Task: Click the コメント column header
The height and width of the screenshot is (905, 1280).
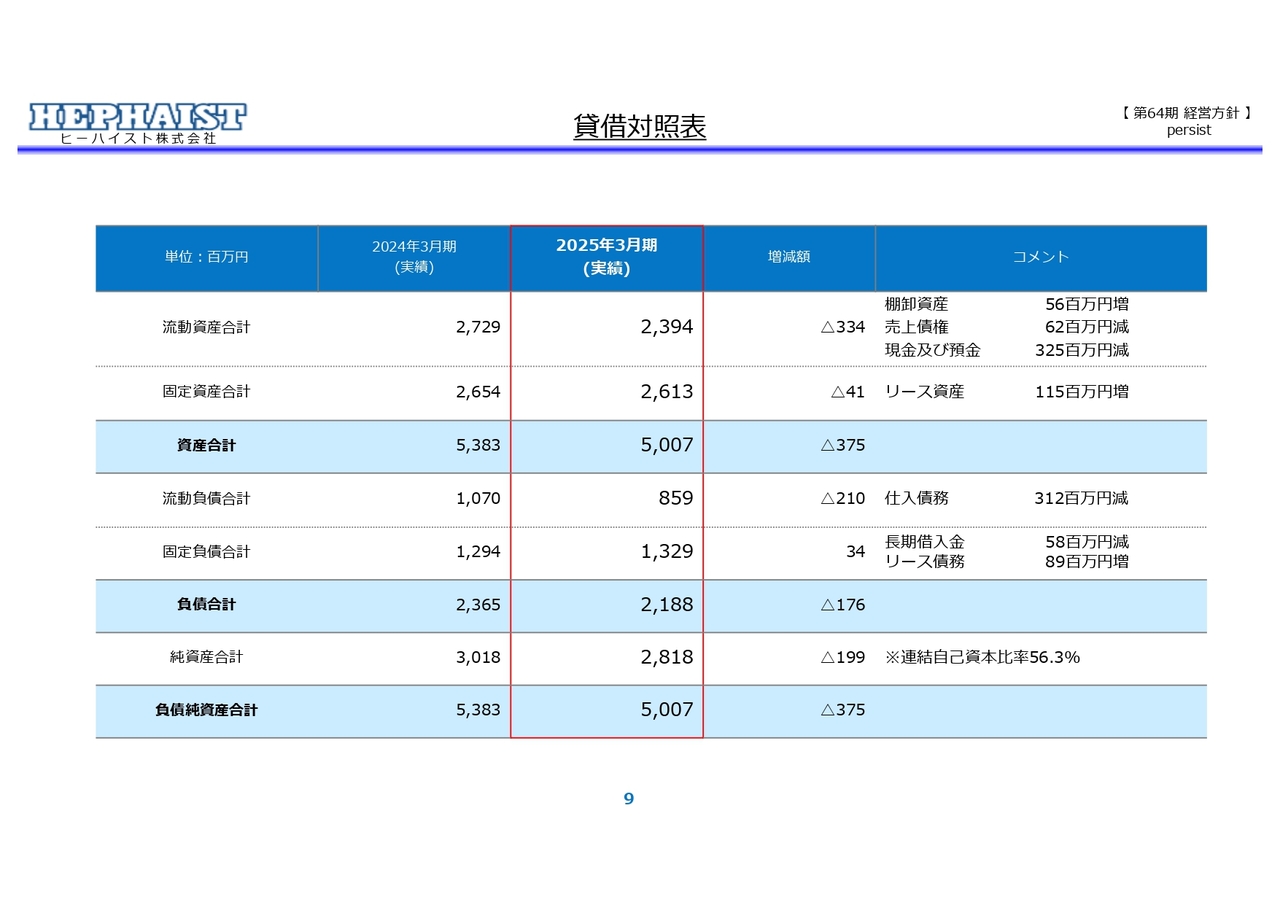Action: coord(1041,257)
